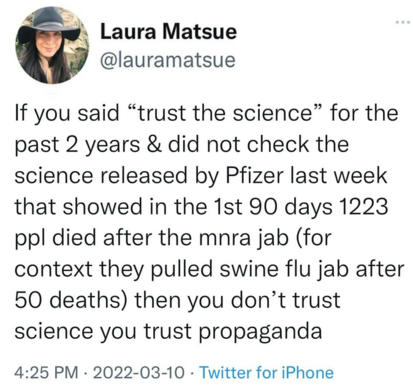Open the three-dot more options menu
413x388 pixels.
(402, 23)
